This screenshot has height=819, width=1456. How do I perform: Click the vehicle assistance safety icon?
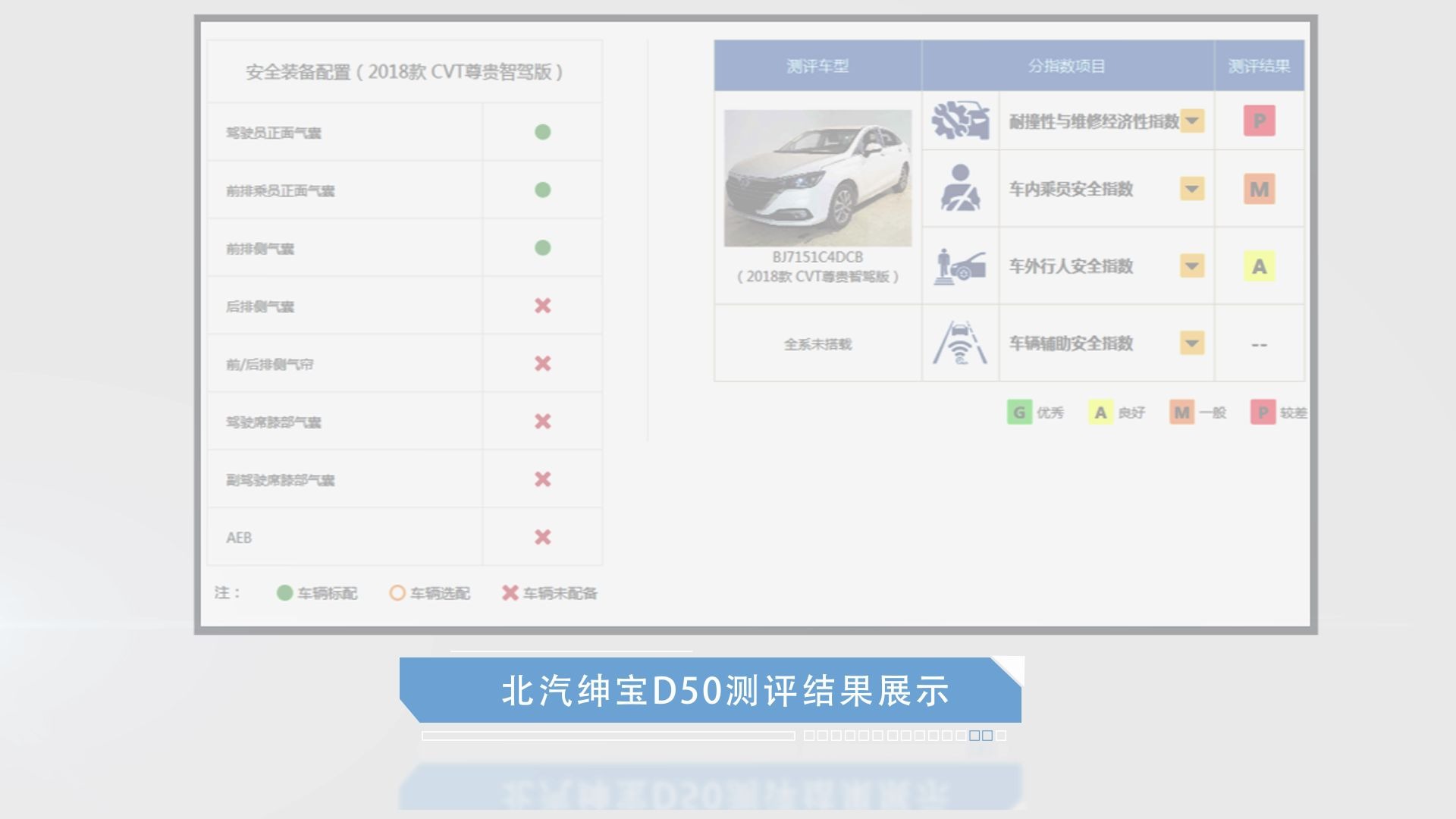point(960,343)
